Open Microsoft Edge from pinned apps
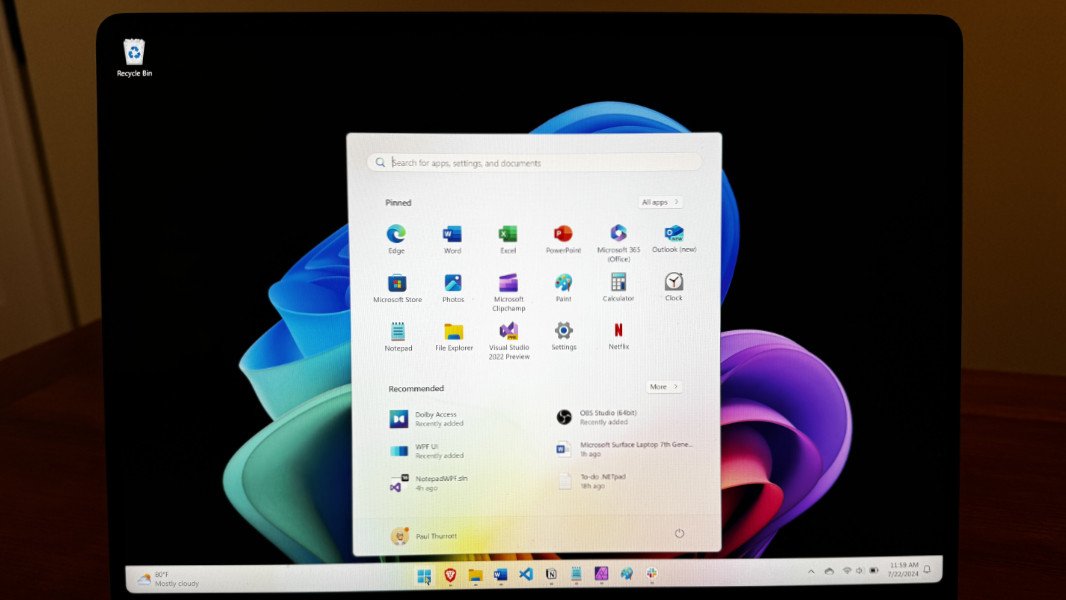1066x600 pixels. click(x=397, y=235)
